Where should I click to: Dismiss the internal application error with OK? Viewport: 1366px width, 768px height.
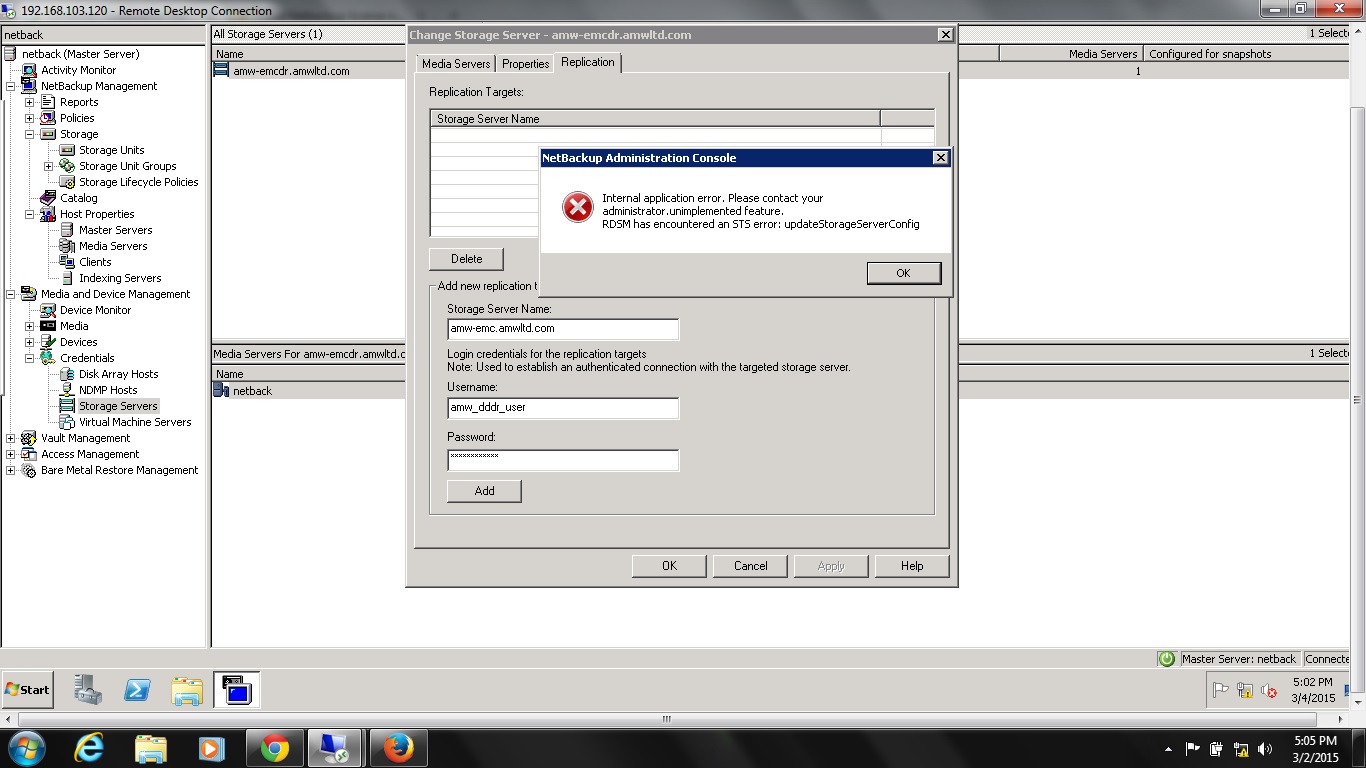[902, 272]
